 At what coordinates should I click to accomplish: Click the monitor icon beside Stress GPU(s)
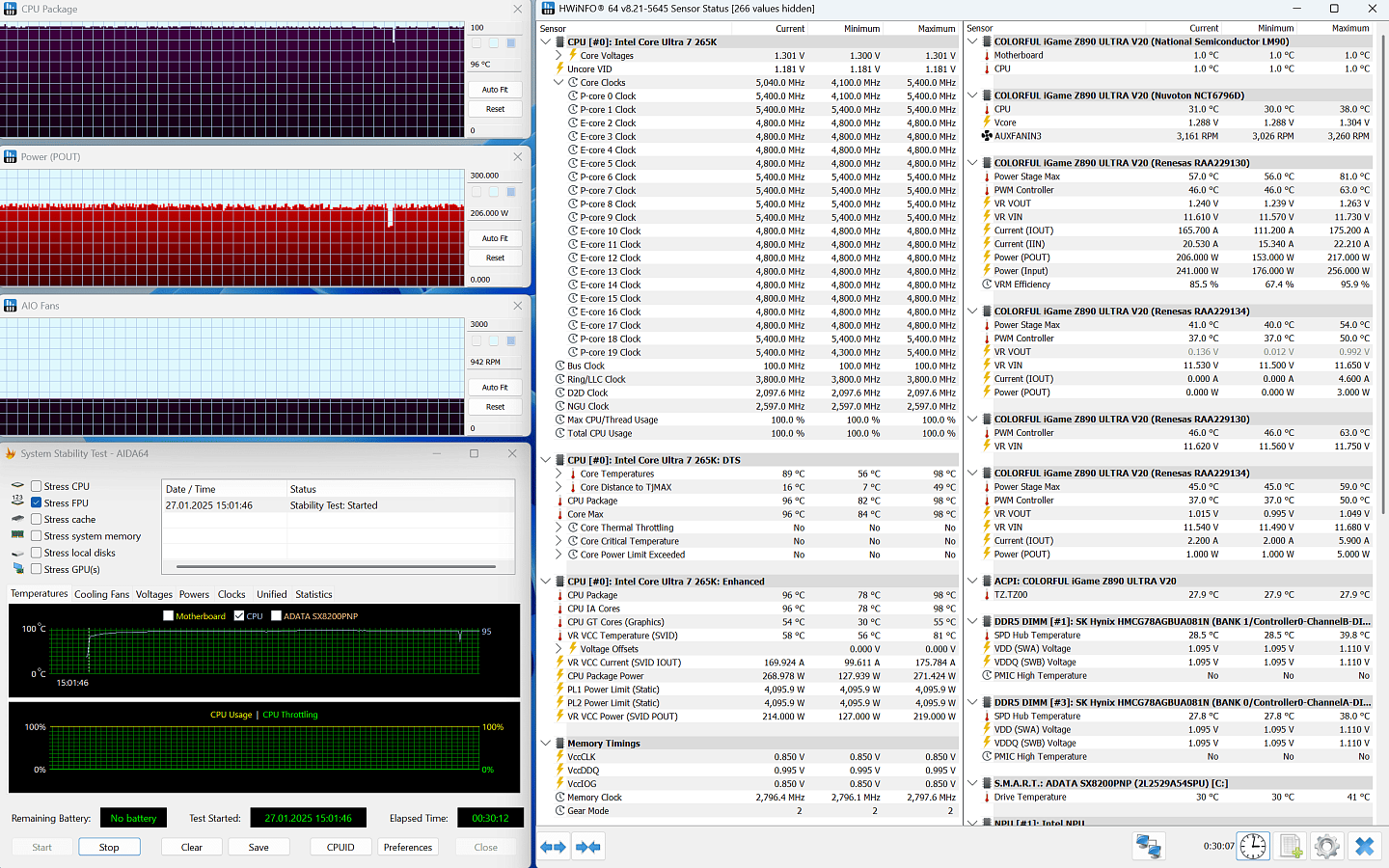pyautogui.click(x=17, y=569)
